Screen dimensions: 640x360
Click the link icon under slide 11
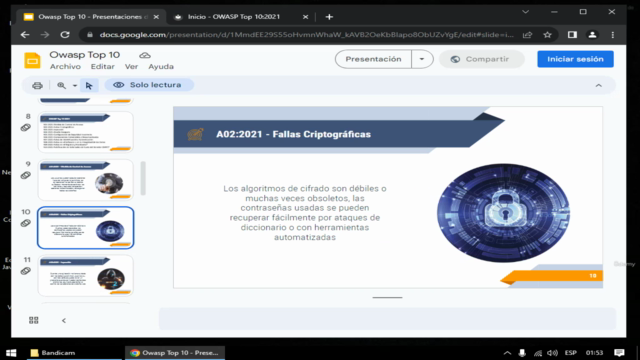[x=26, y=271]
